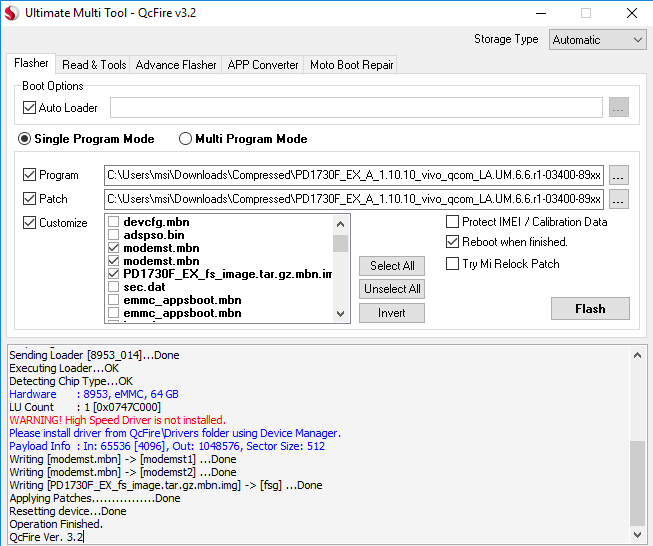653x546 pixels.
Task: Uncheck the Patch checkbox
Action: [x=29, y=199]
